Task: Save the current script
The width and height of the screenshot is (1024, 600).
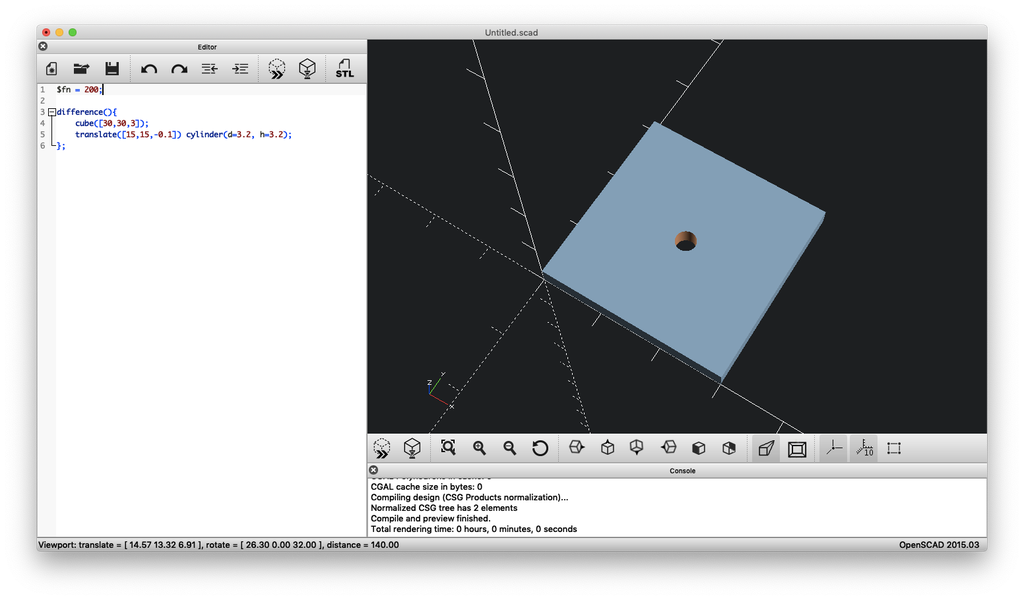Action: coord(112,68)
